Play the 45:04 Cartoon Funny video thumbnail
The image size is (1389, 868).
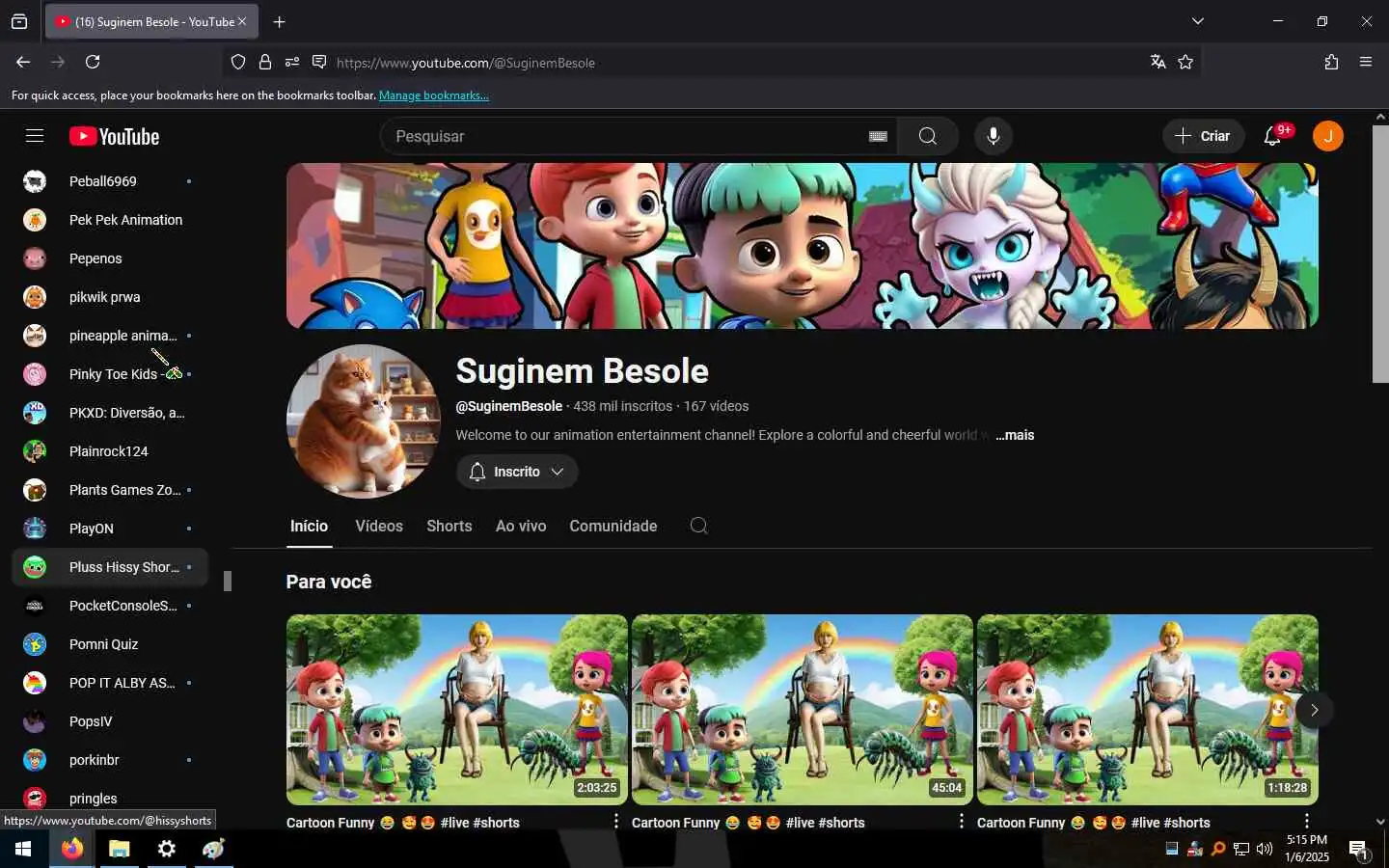(803, 710)
